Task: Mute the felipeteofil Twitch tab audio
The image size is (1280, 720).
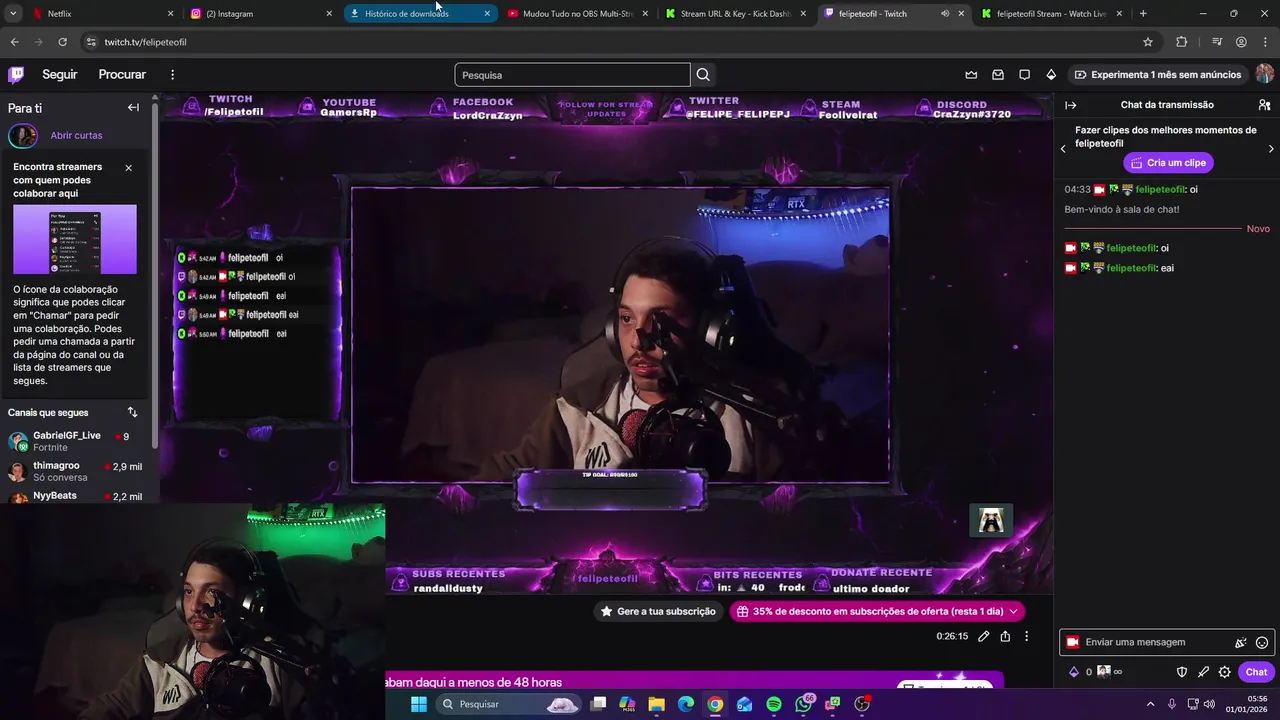Action: point(944,14)
